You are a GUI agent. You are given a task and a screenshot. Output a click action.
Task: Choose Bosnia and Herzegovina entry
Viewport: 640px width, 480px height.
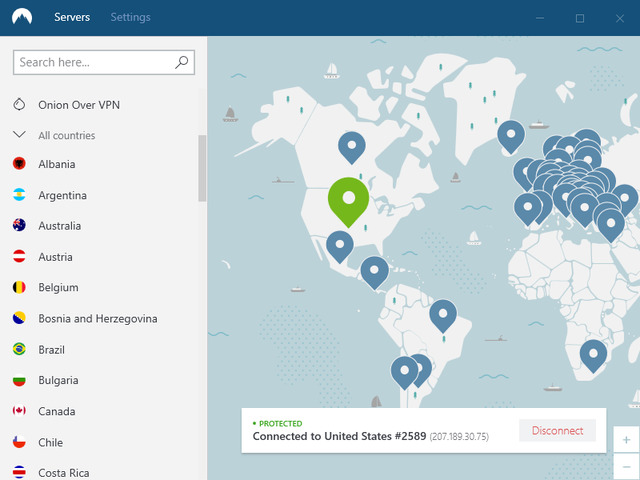pyautogui.click(x=100, y=318)
